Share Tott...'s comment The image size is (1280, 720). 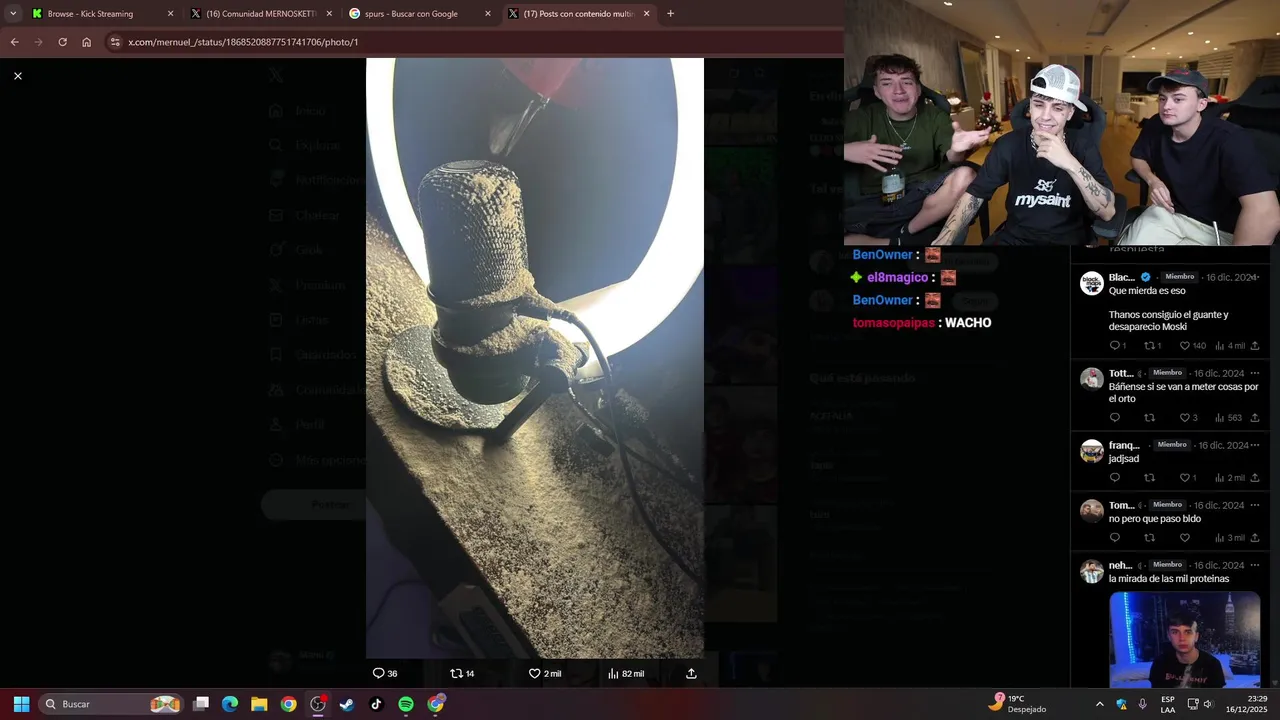tap(1255, 418)
